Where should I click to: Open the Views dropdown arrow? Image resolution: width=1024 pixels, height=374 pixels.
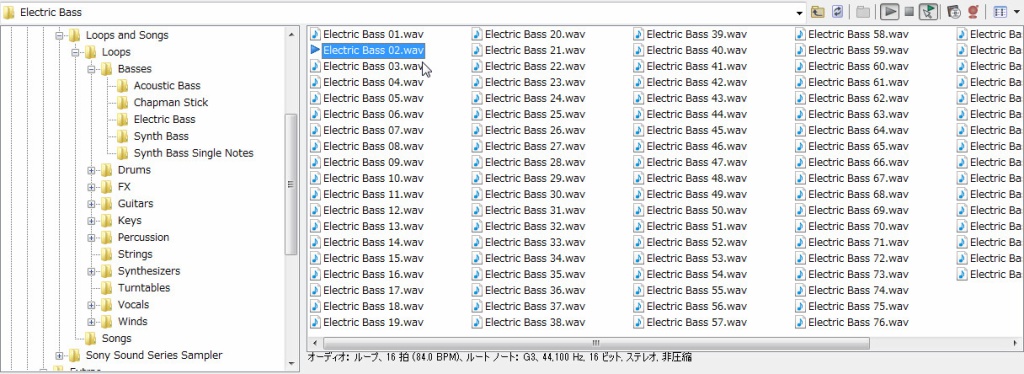pos(1016,12)
